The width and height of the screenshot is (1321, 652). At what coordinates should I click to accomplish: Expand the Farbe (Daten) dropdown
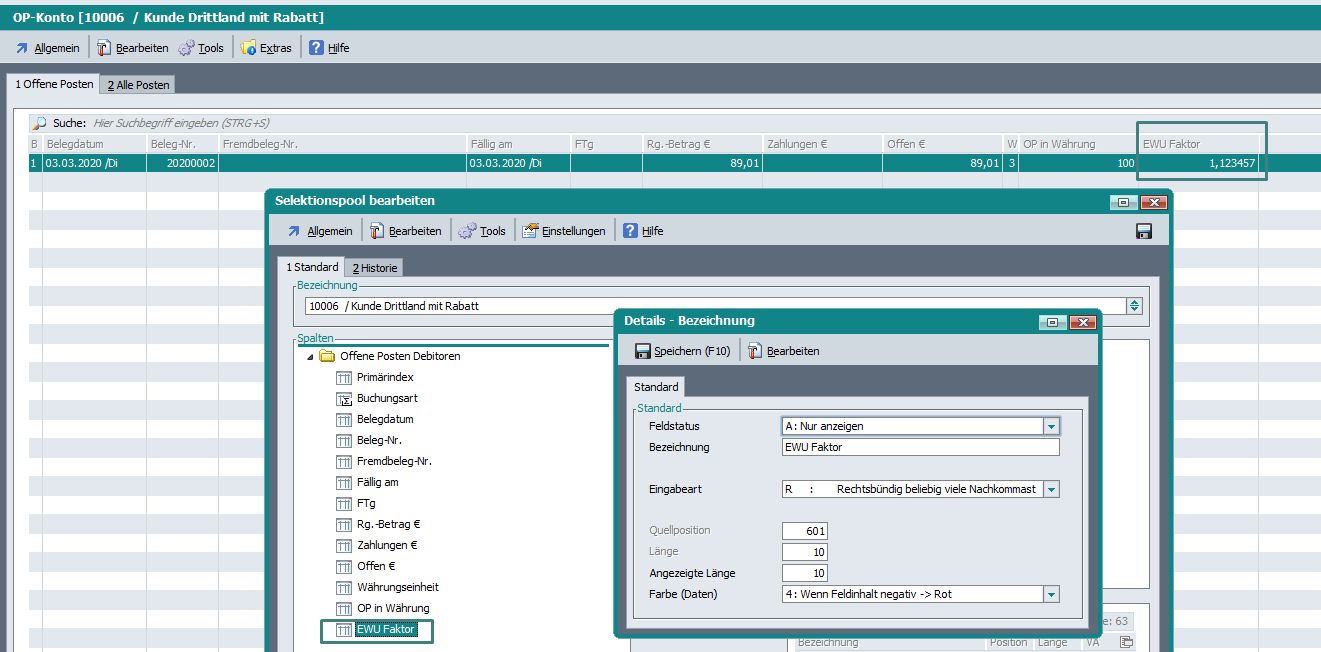(x=1050, y=594)
